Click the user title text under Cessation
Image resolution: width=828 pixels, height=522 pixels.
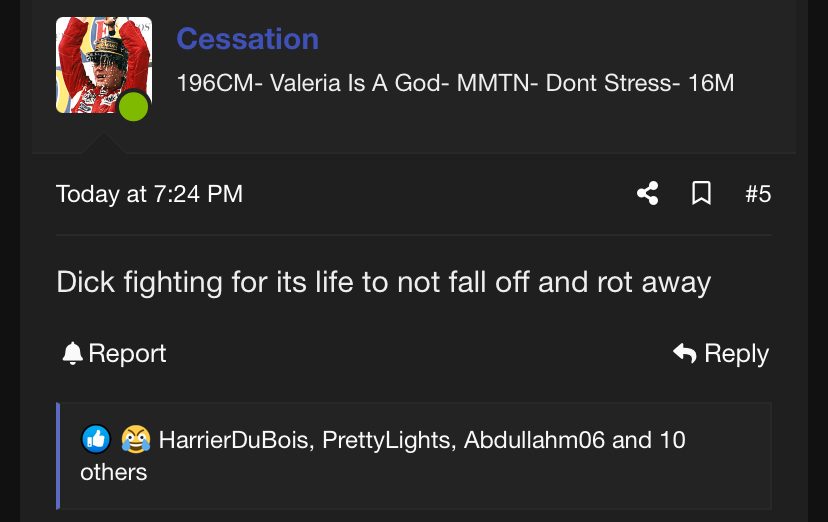455,83
